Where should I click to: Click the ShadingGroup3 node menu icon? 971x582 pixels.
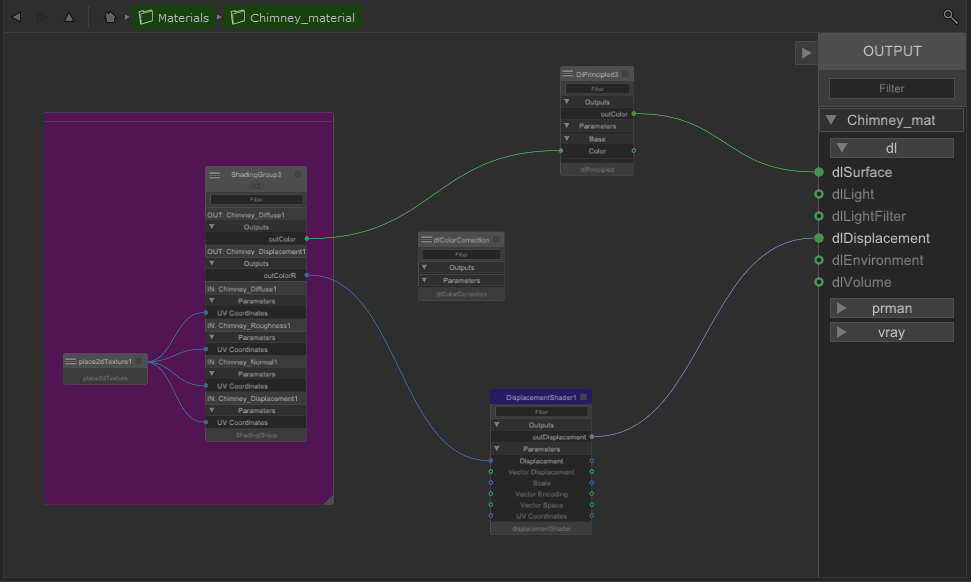point(215,175)
